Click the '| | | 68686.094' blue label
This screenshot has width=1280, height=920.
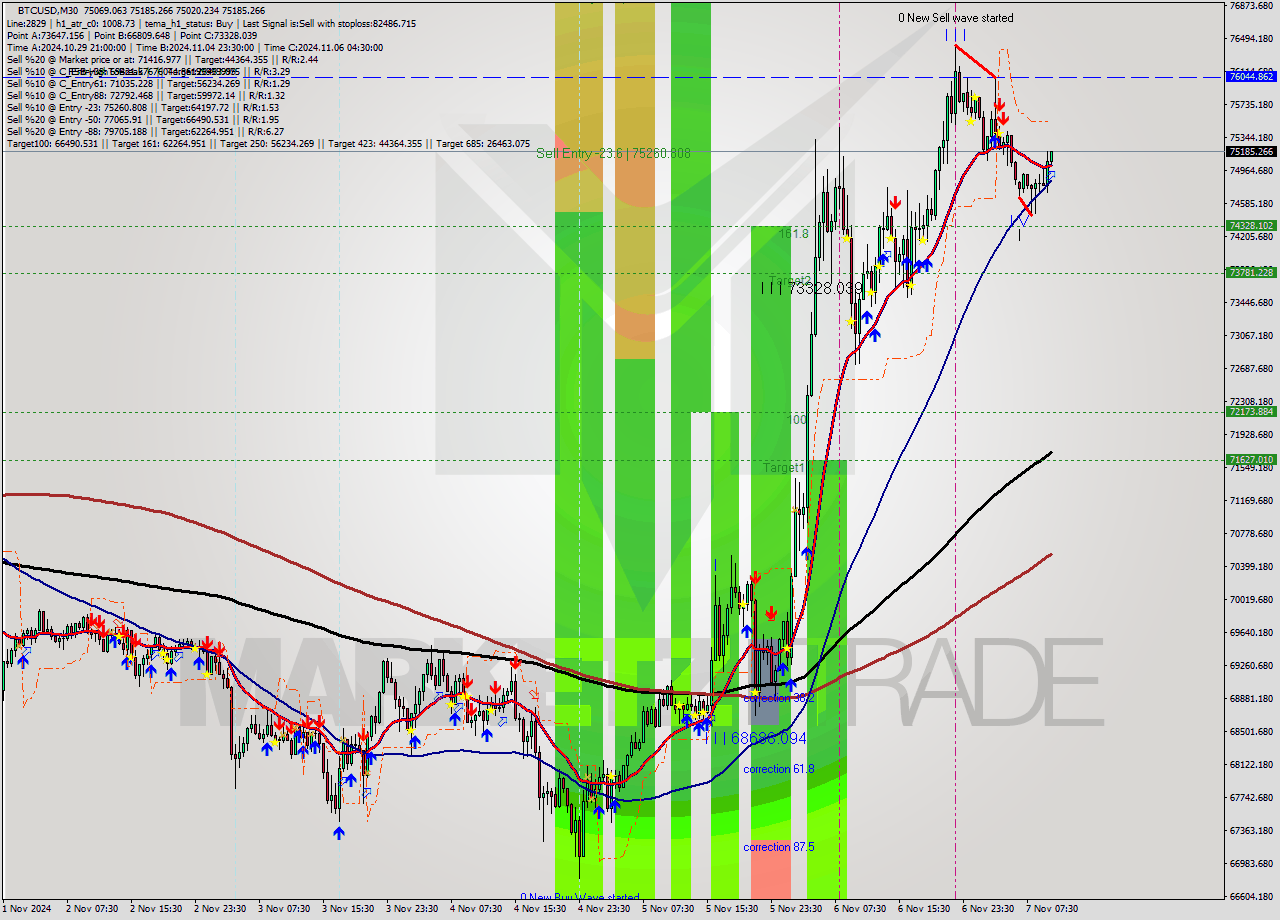coord(754,738)
